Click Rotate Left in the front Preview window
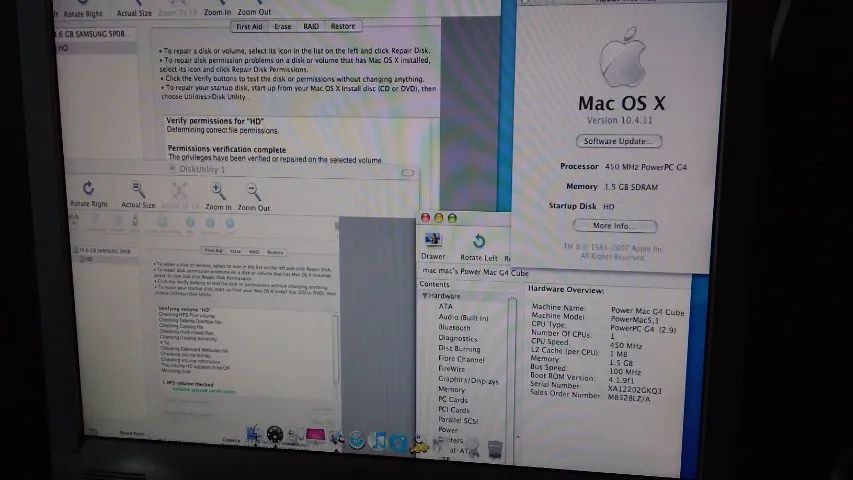This screenshot has height=480, width=853. (479, 241)
